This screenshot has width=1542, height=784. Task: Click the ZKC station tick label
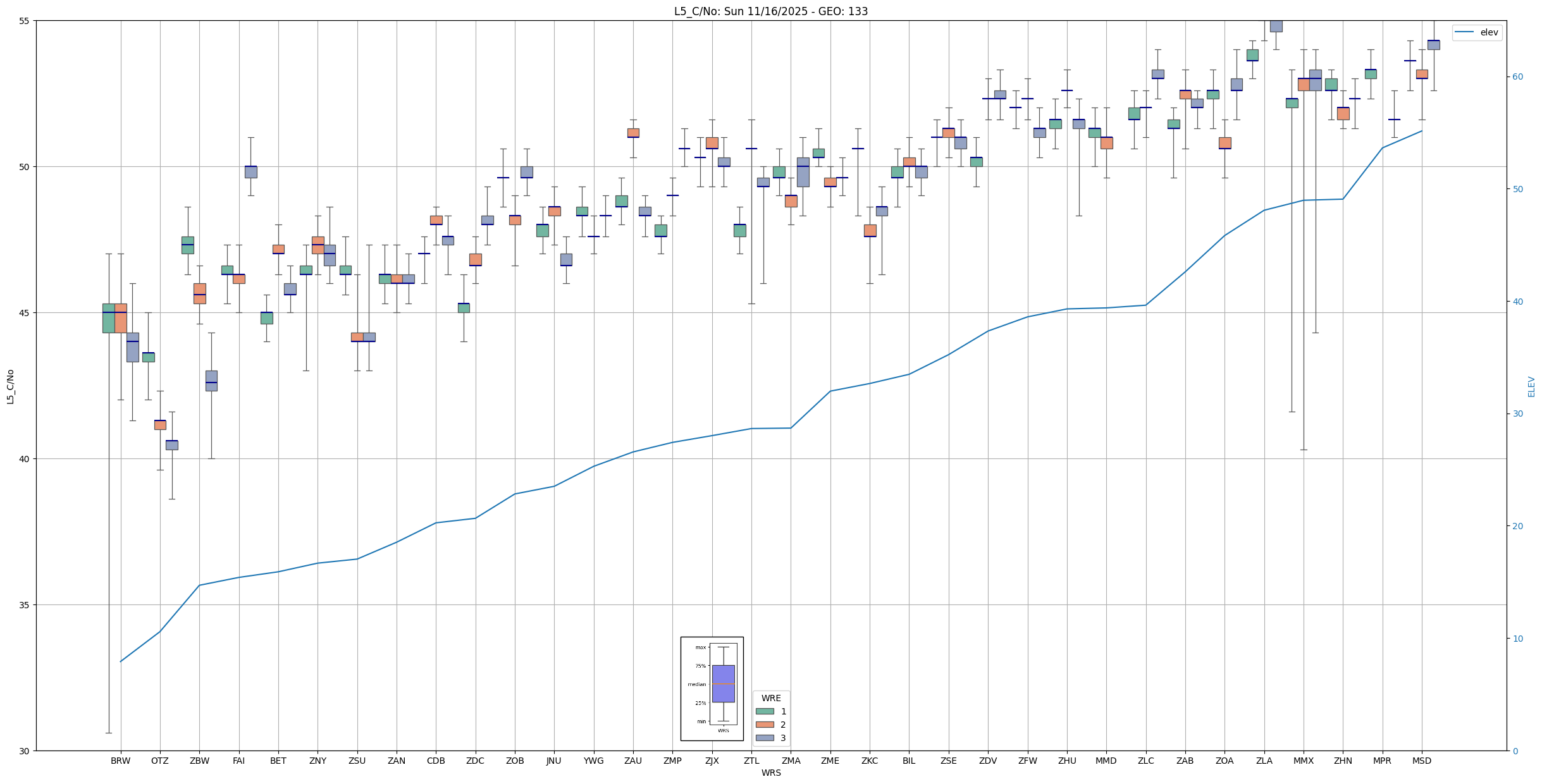869,761
